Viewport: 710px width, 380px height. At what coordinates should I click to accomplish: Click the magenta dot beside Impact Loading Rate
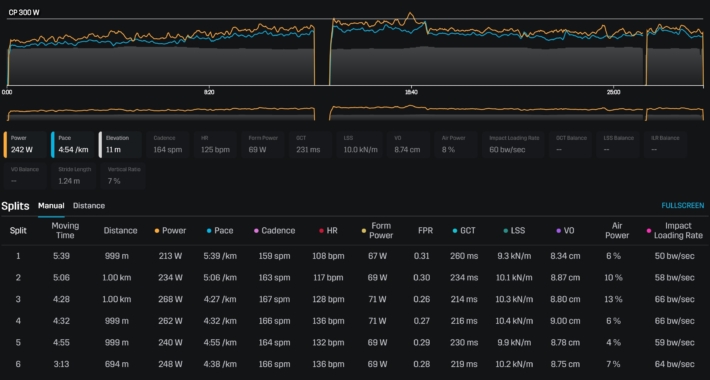click(649, 231)
